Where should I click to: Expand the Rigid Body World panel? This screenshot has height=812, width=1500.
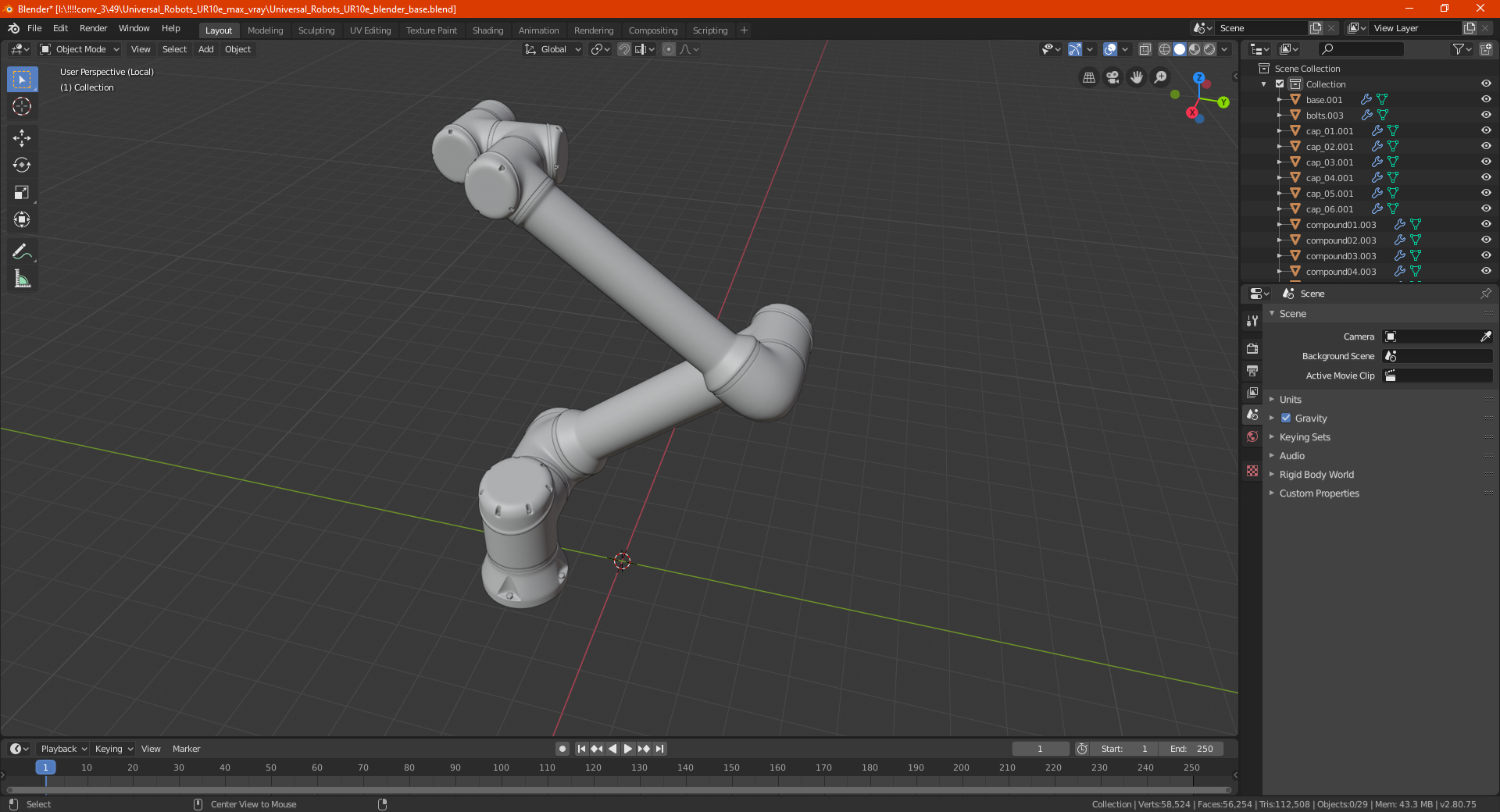click(1316, 474)
